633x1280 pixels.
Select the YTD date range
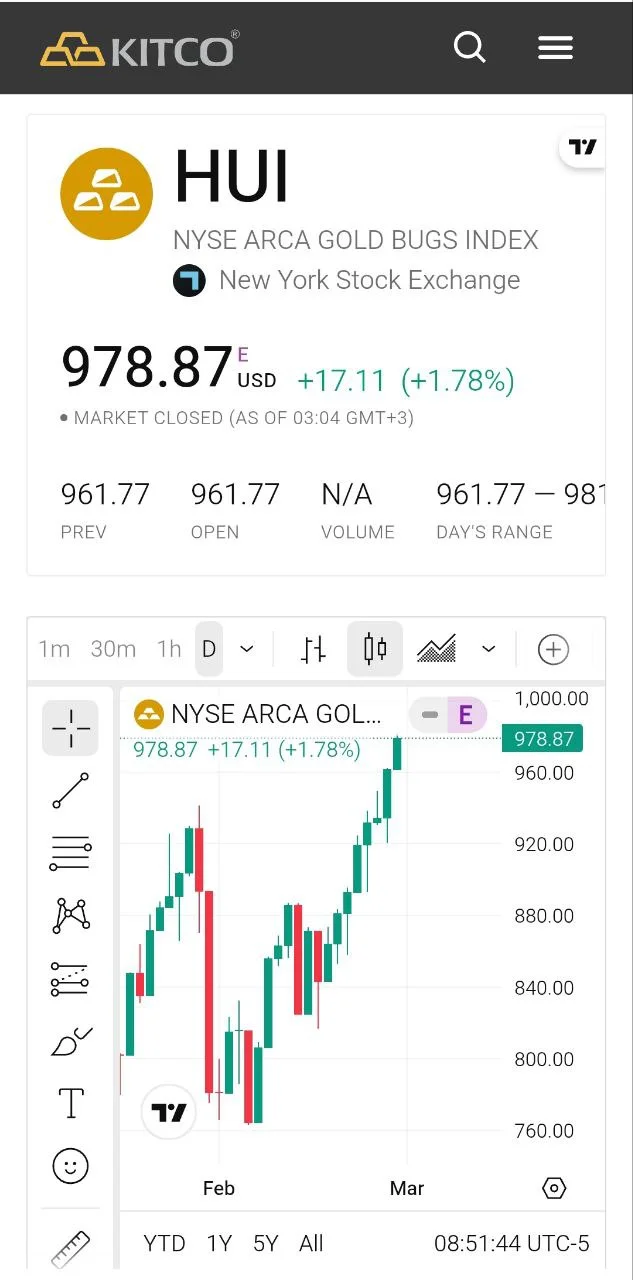pyautogui.click(x=164, y=1243)
